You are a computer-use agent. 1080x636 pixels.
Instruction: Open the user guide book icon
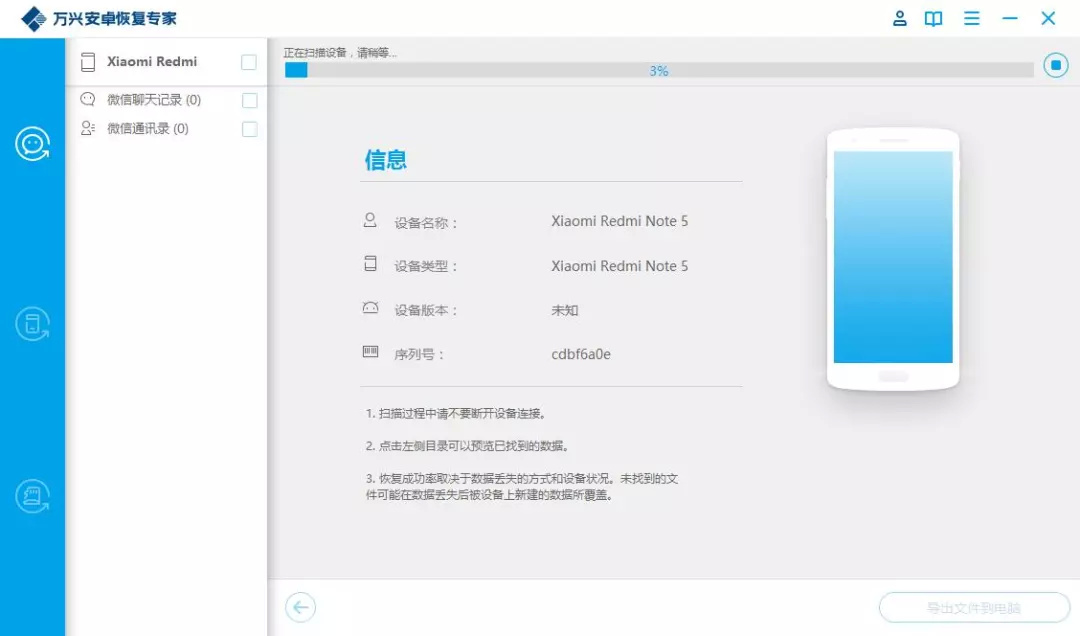click(x=933, y=18)
